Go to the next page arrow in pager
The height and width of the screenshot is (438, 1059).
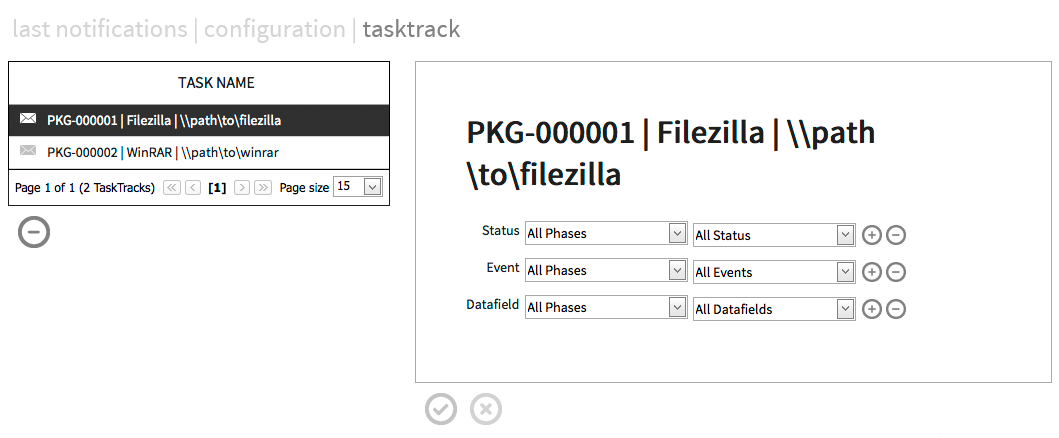pyautogui.click(x=242, y=187)
